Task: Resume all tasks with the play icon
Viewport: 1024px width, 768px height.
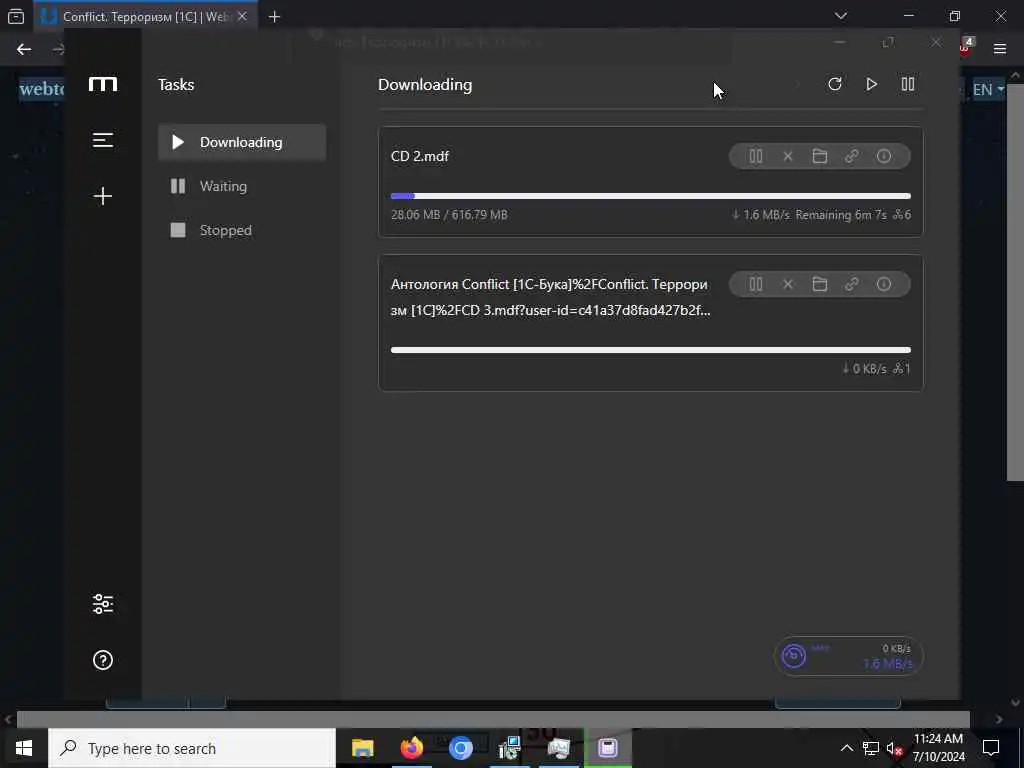Action: point(871,84)
